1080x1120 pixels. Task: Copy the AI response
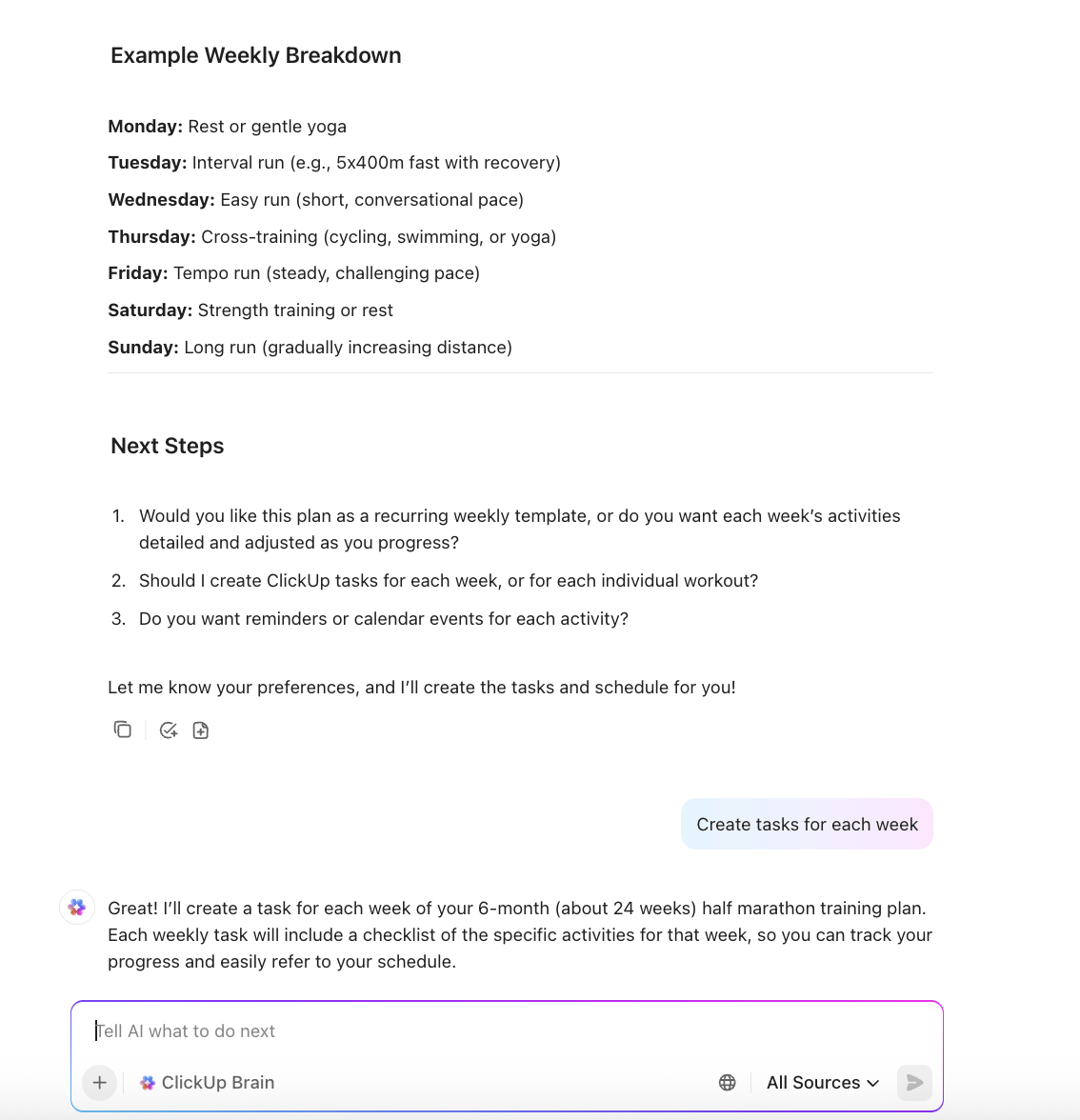pos(123,730)
